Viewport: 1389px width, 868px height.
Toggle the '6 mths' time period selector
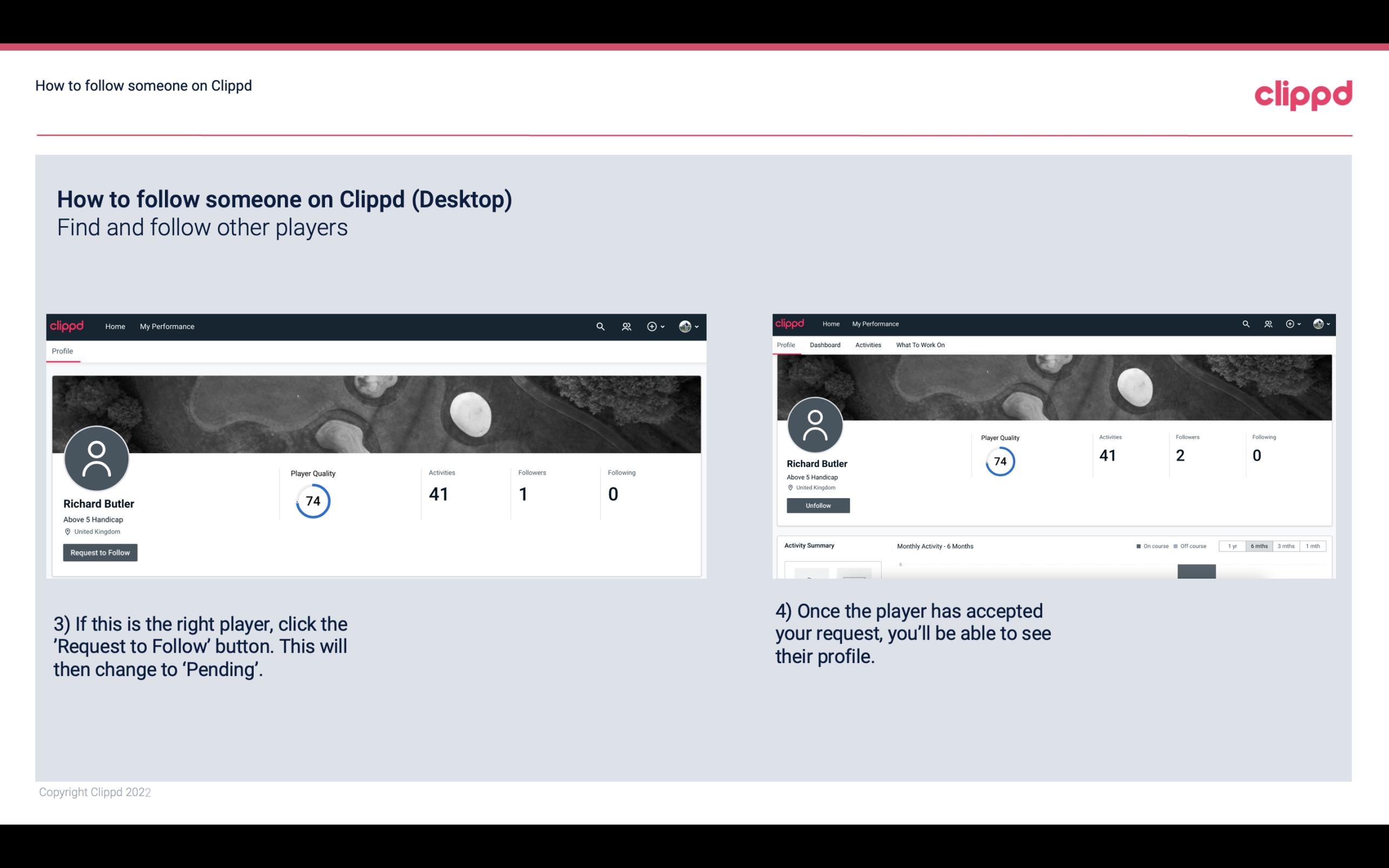pyautogui.click(x=1258, y=546)
